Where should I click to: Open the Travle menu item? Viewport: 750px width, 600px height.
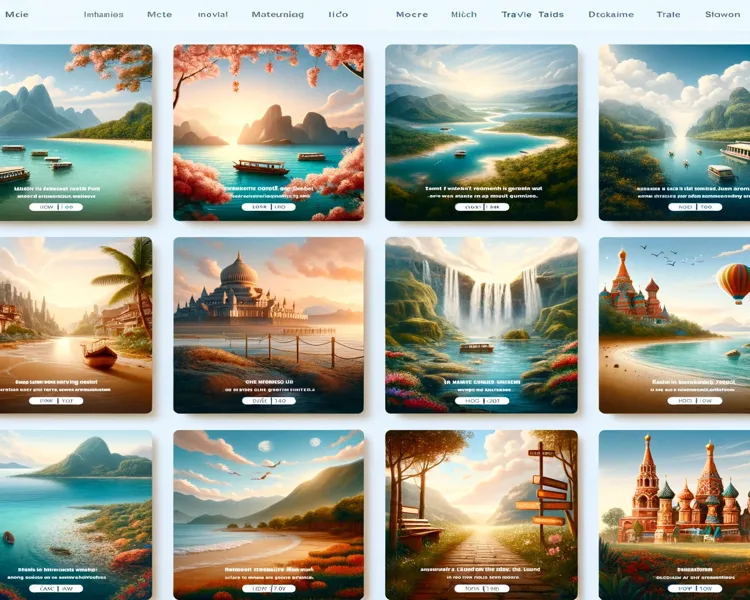click(x=516, y=15)
